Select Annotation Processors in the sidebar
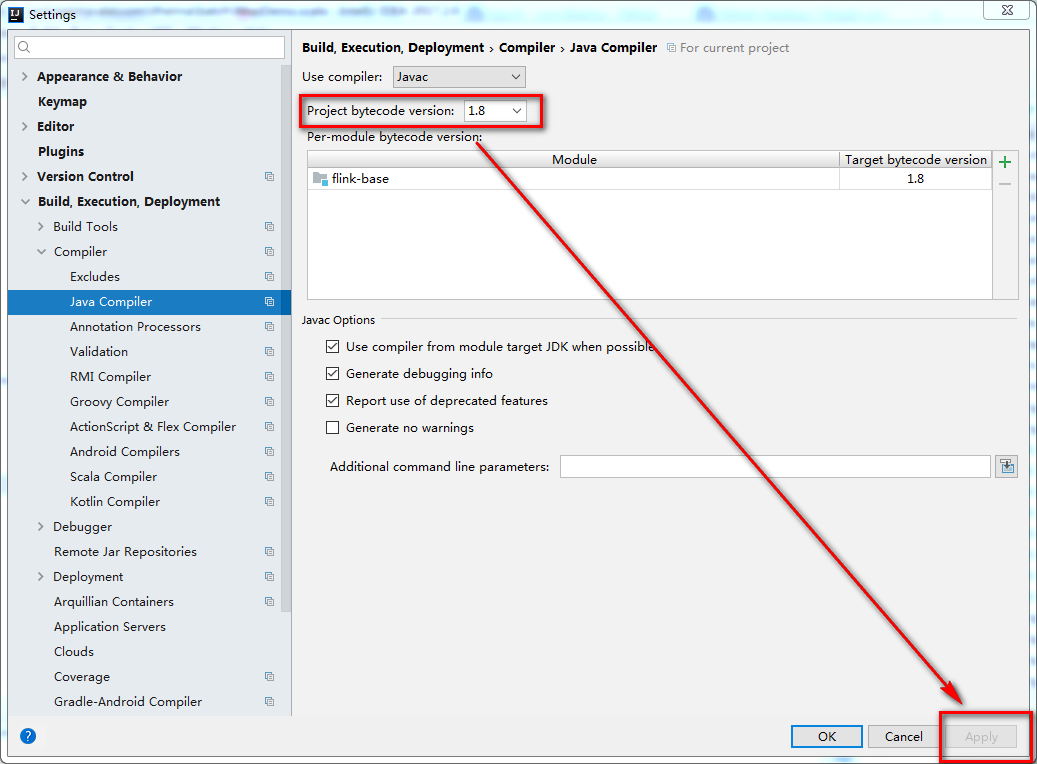Screen dimensions: 1037x764 pos(135,326)
